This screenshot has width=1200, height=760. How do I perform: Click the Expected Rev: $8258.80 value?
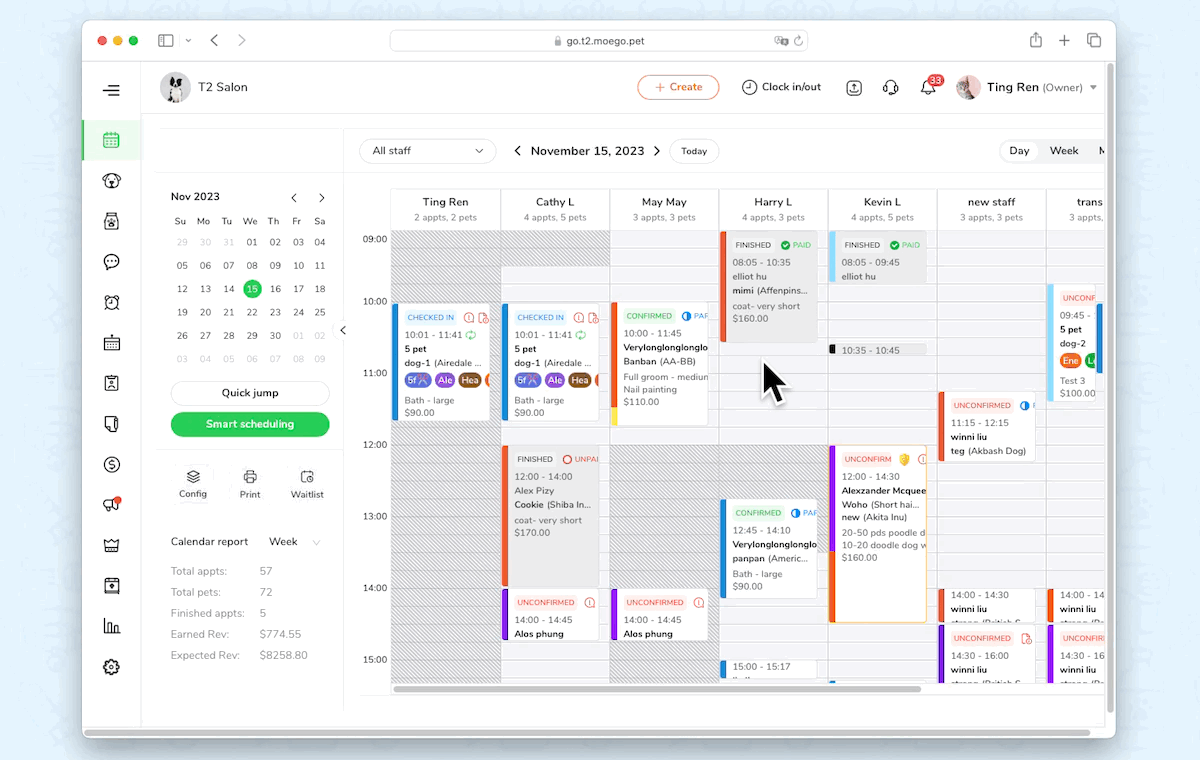pyautogui.click(x=283, y=656)
